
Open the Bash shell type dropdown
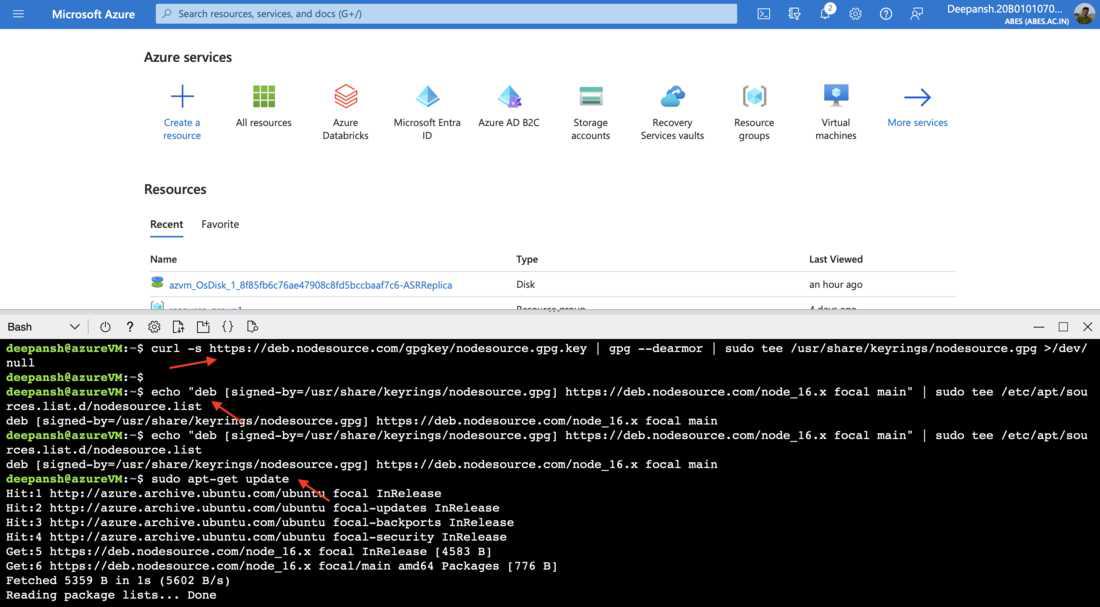click(43, 327)
